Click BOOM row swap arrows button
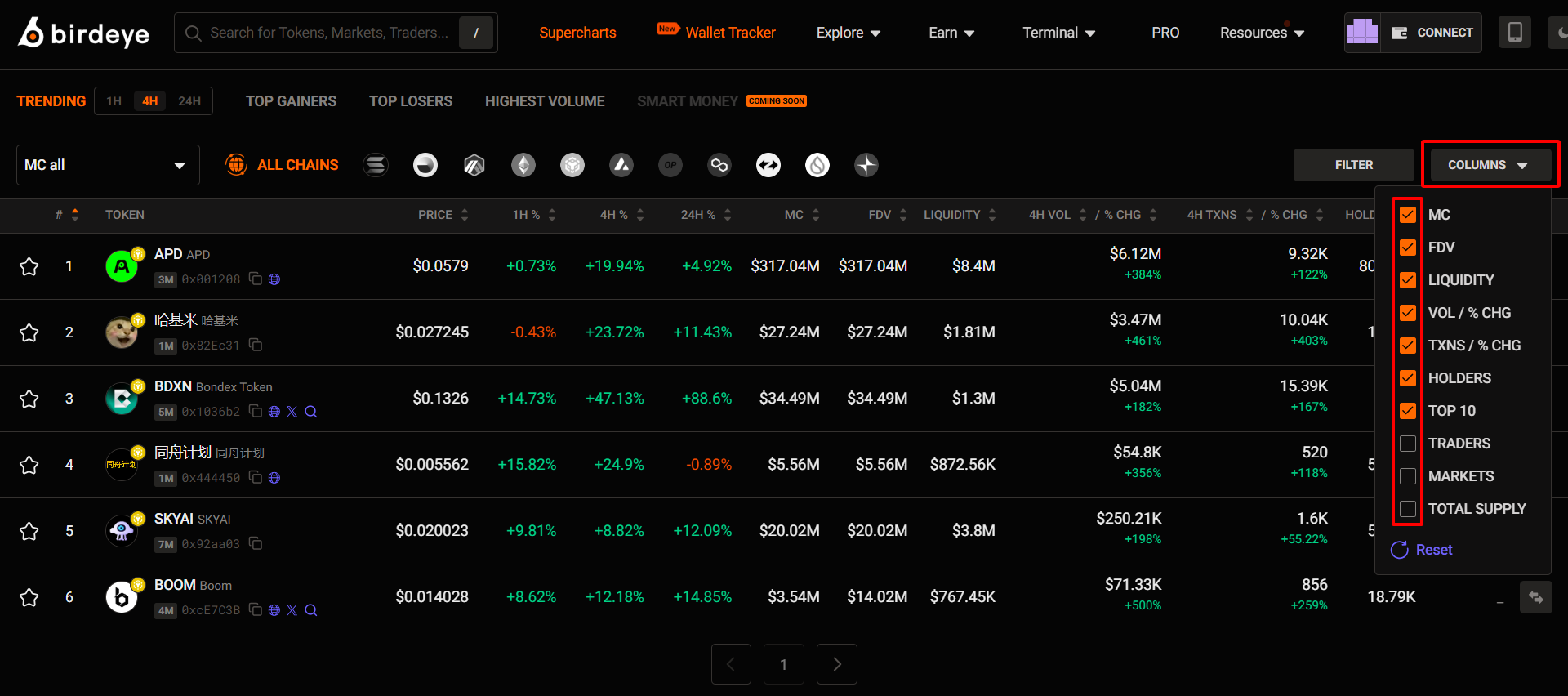 click(1535, 597)
